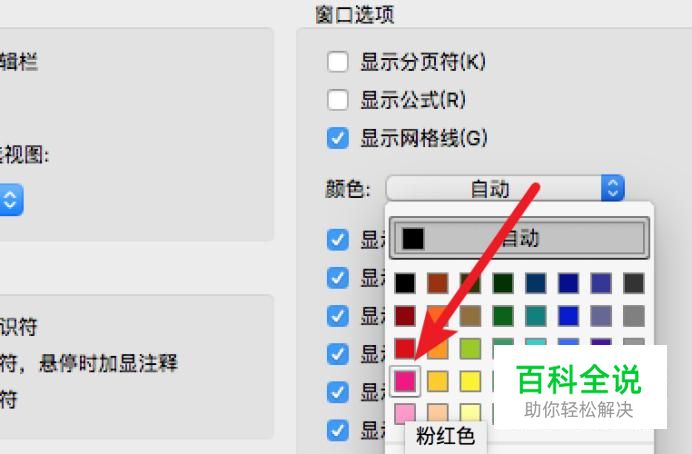Enable the 显示分页符(K) checkbox
The image size is (692, 454).
(338, 61)
